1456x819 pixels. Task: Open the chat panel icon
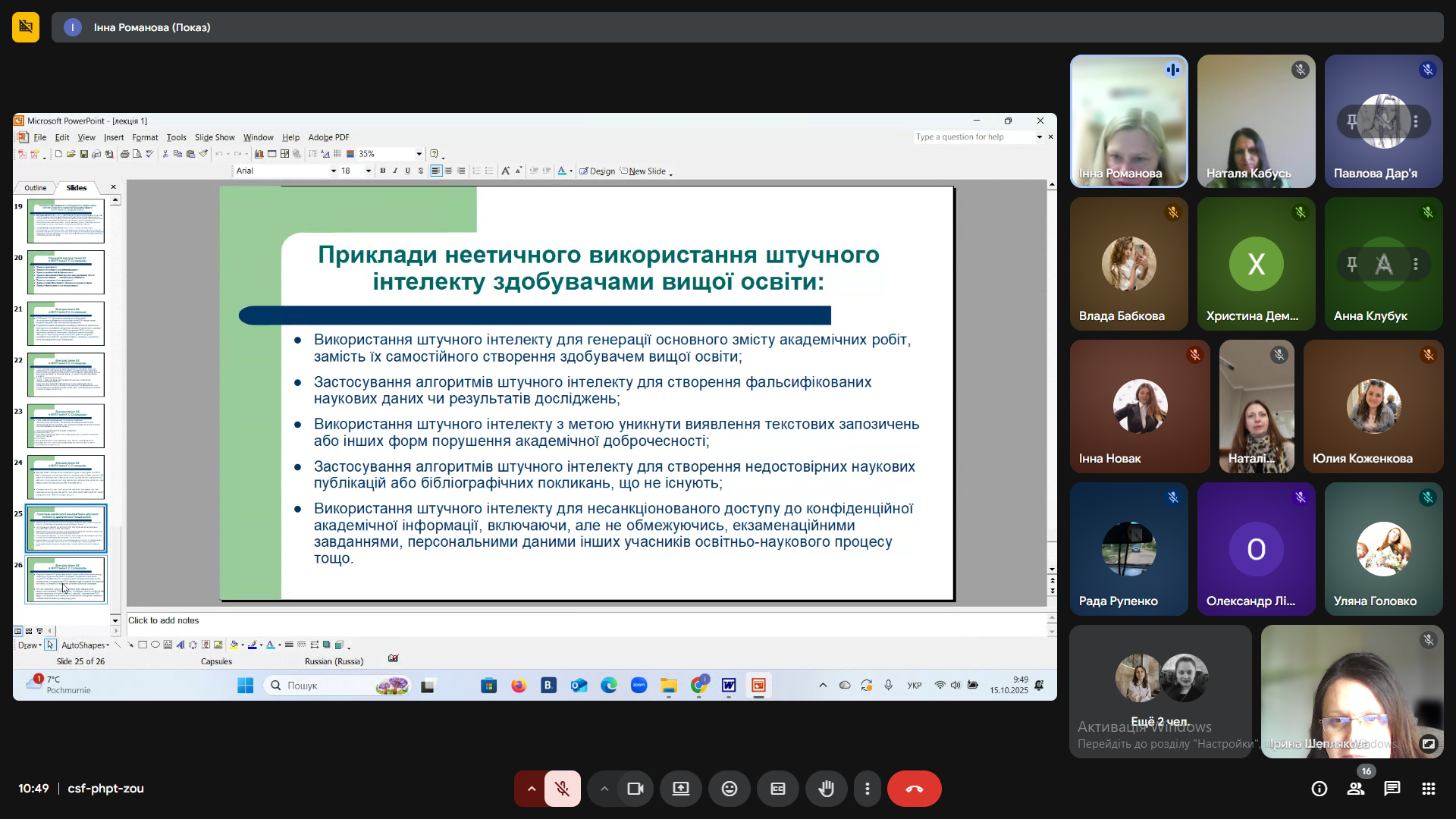[1392, 789]
